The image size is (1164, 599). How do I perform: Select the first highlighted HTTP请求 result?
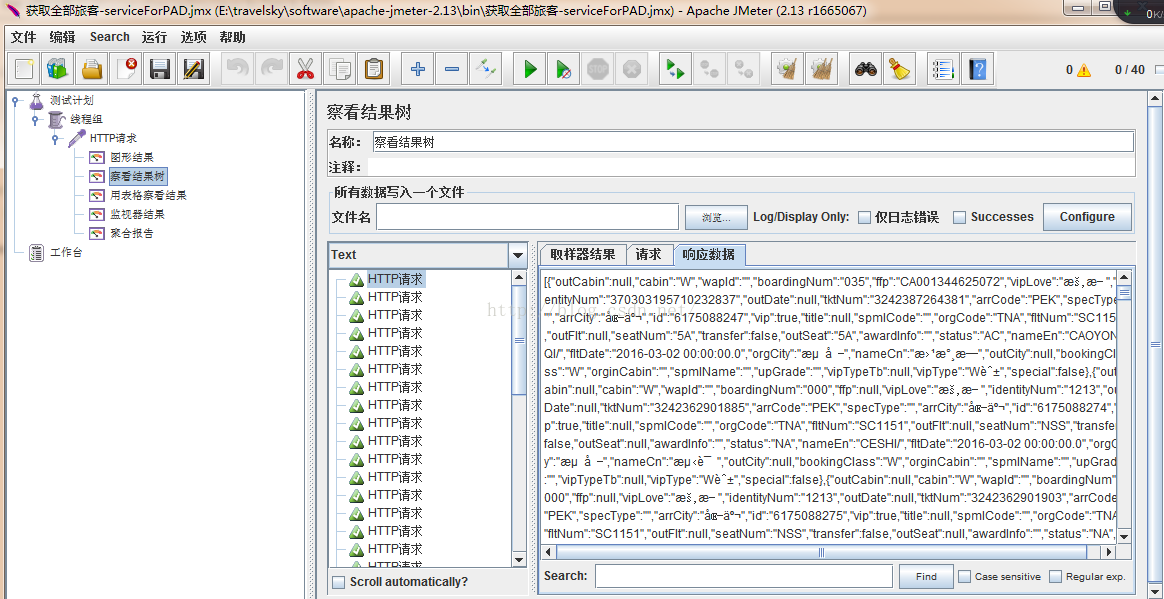(396, 279)
